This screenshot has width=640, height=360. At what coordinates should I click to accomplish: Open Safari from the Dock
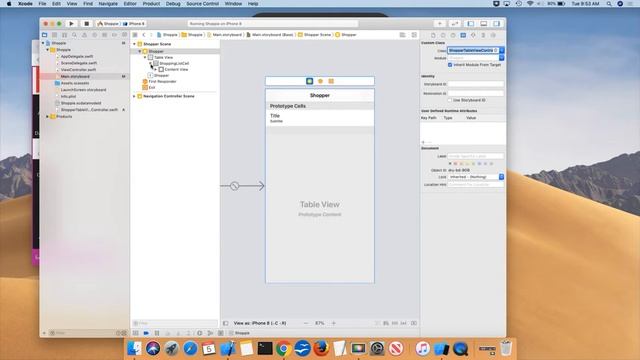coord(190,348)
